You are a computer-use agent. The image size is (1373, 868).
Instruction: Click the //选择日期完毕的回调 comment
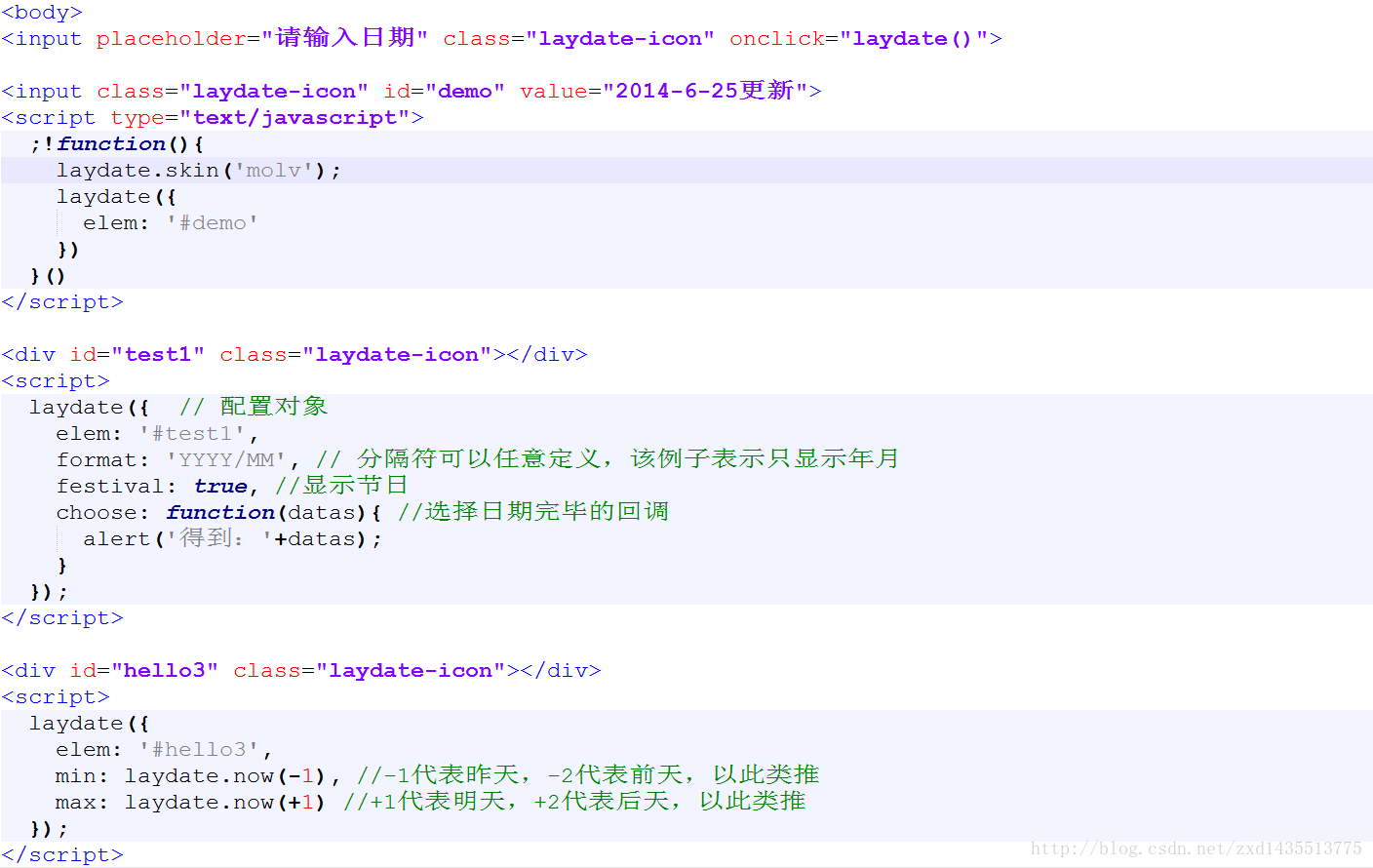[x=533, y=512]
